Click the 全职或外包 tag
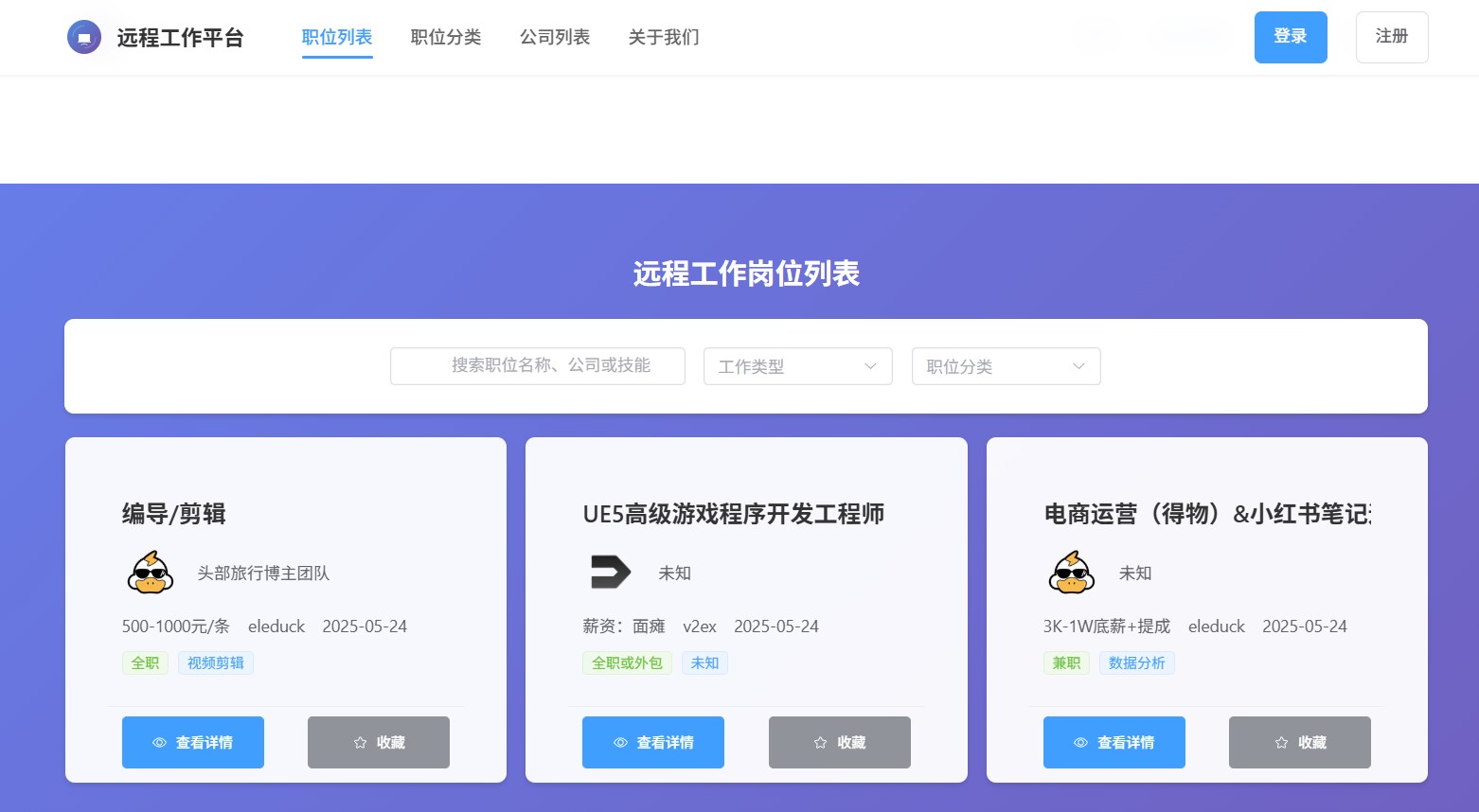This screenshot has width=1479, height=812. (627, 662)
